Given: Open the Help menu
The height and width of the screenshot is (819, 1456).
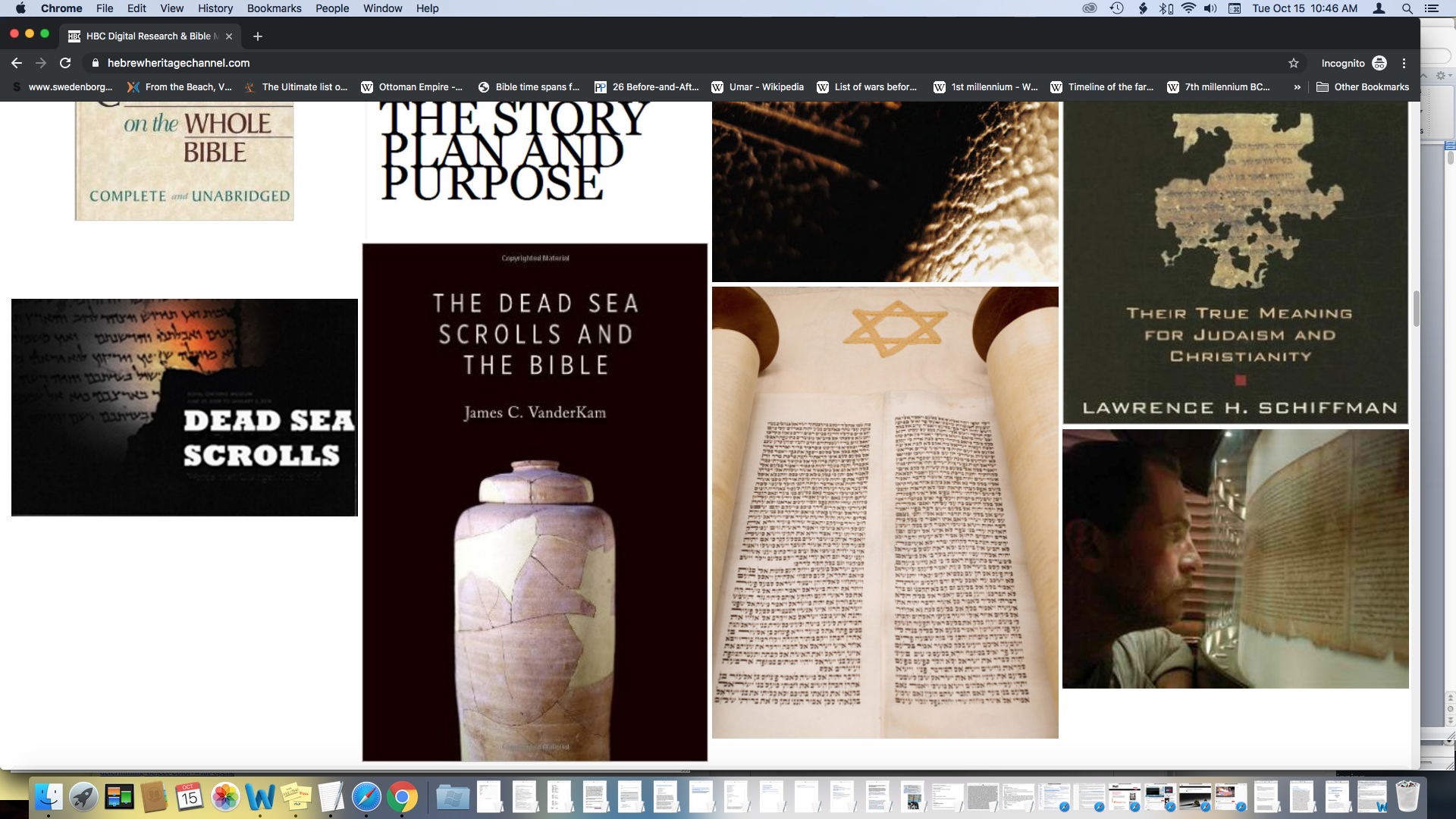Looking at the screenshot, I should [427, 8].
